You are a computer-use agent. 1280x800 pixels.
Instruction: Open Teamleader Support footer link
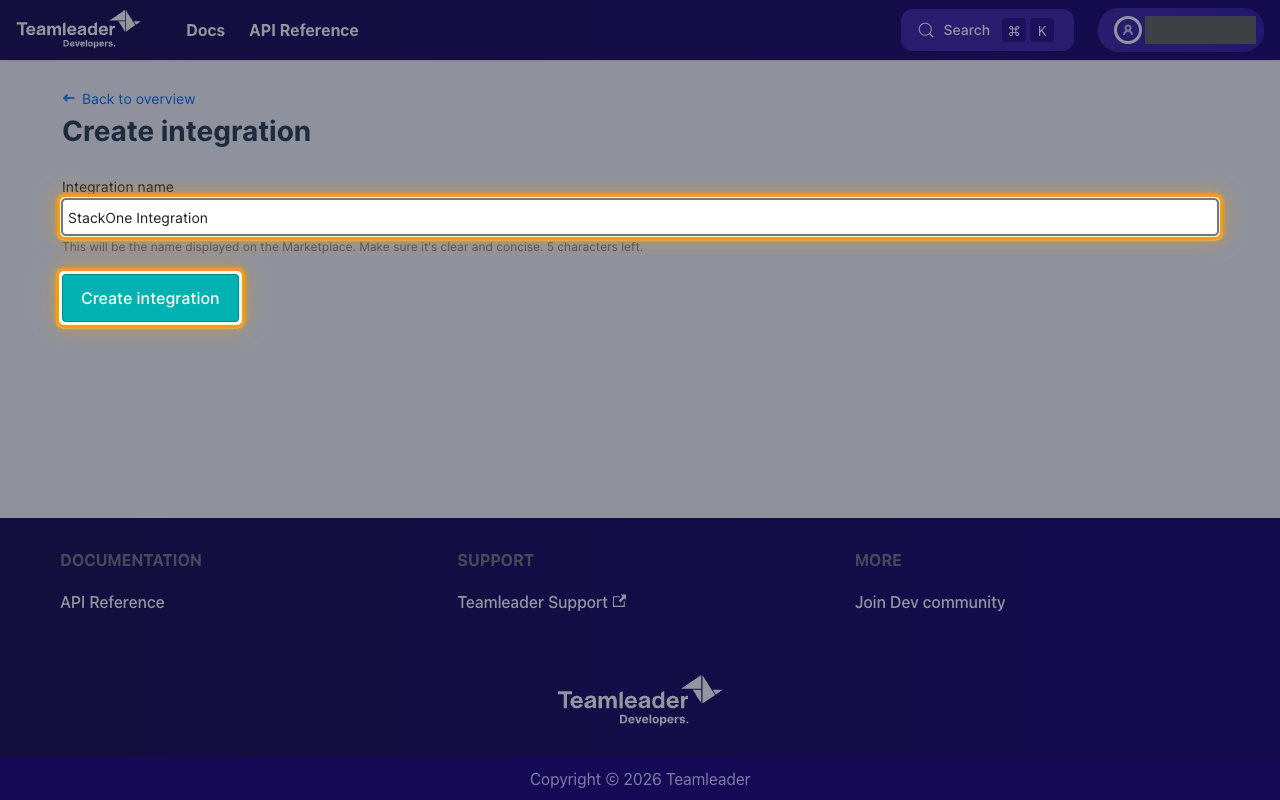click(x=542, y=602)
